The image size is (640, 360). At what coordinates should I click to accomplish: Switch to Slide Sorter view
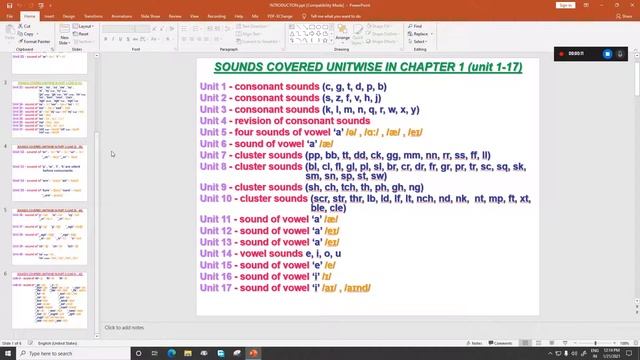538,343
